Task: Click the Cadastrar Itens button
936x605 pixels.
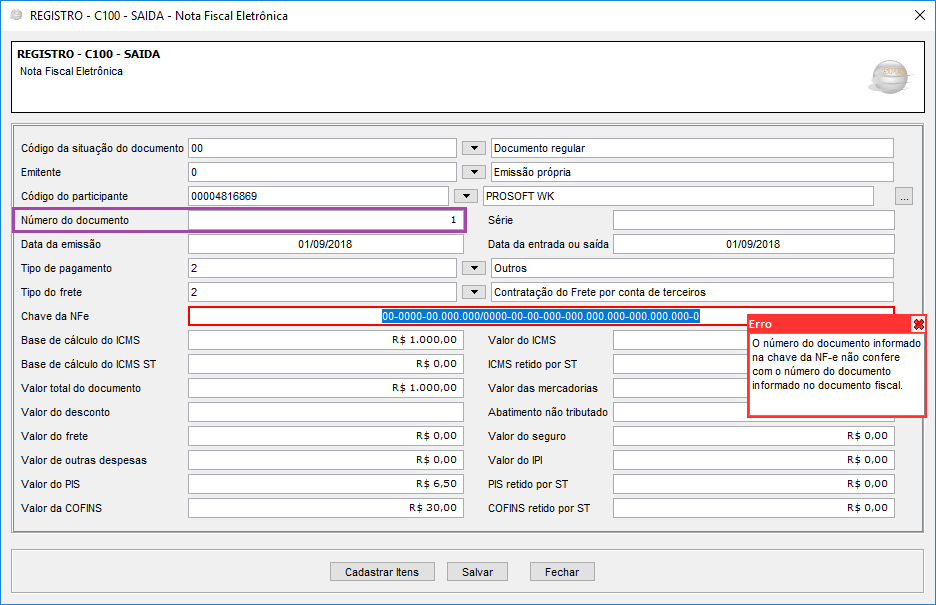Action: pyautogui.click(x=382, y=572)
